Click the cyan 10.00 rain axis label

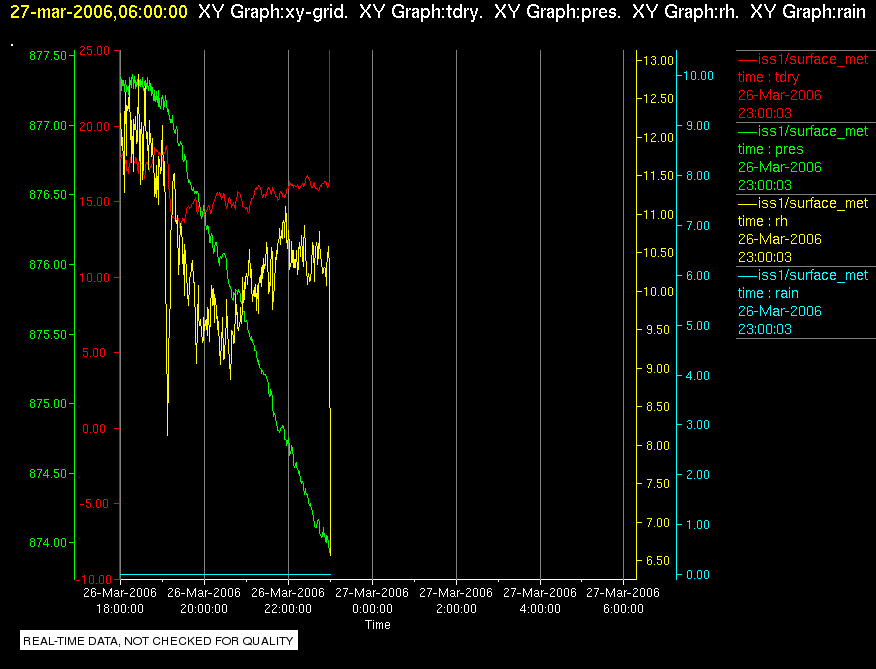(698, 76)
